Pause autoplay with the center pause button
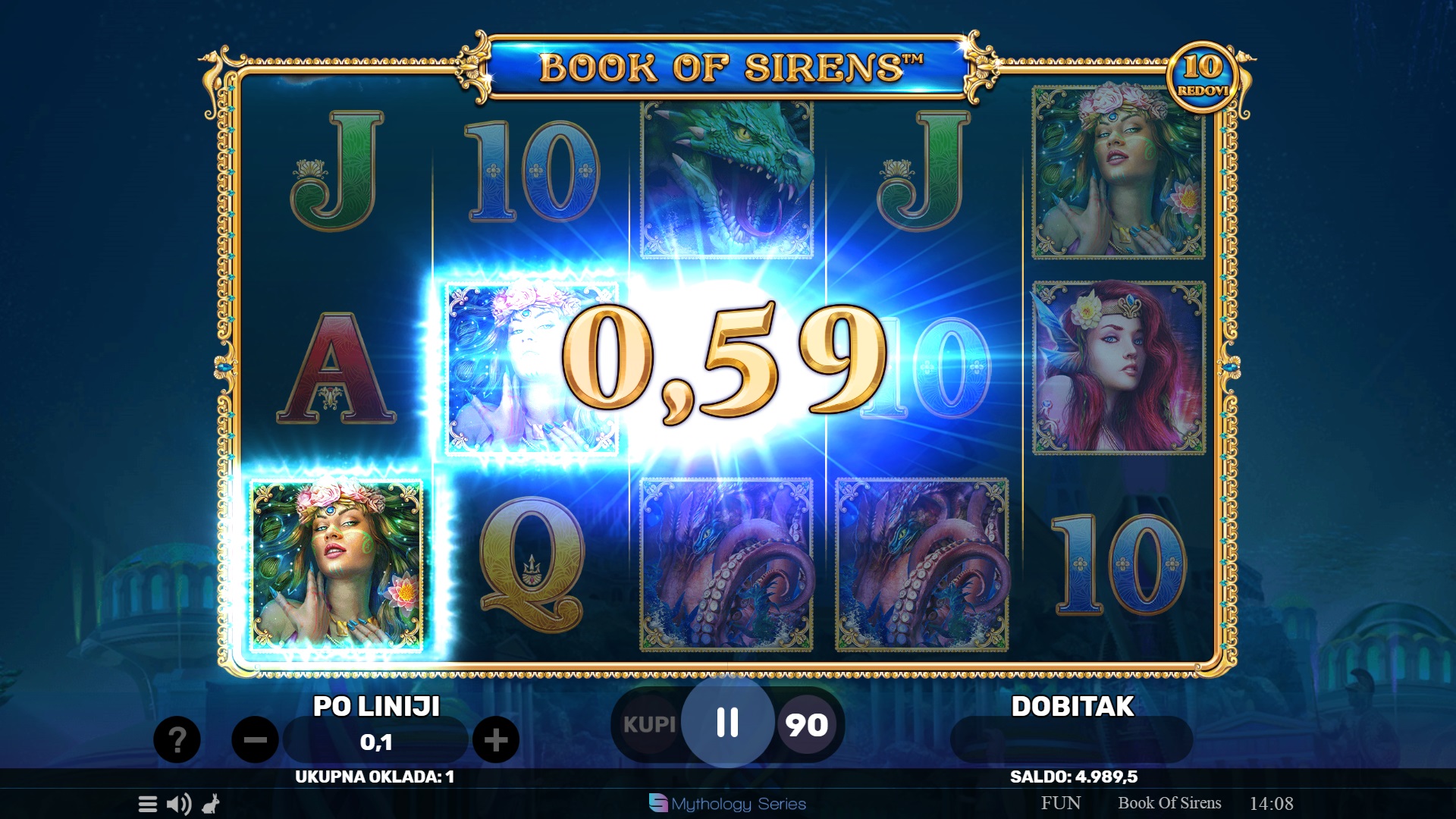The height and width of the screenshot is (819, 1456). pos(727,723)
